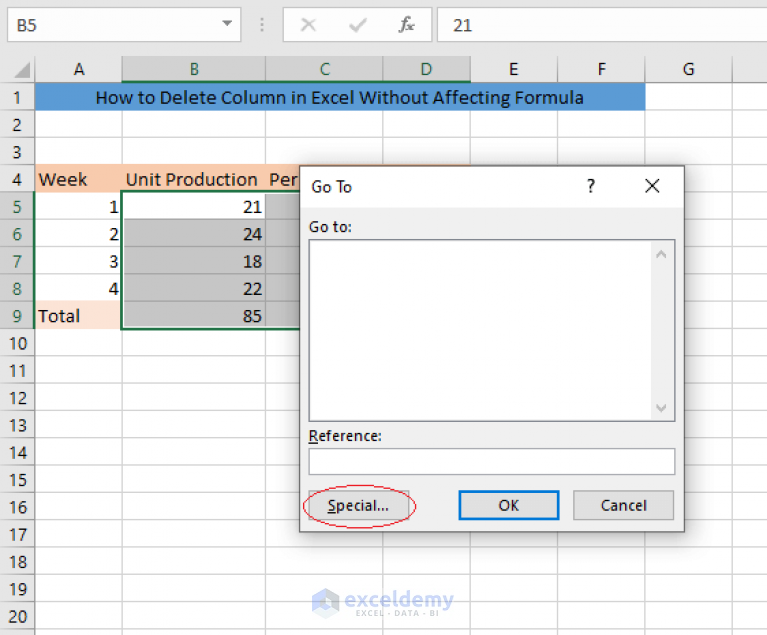
Task: Select cell B5 with value 21
Action: 194,206
